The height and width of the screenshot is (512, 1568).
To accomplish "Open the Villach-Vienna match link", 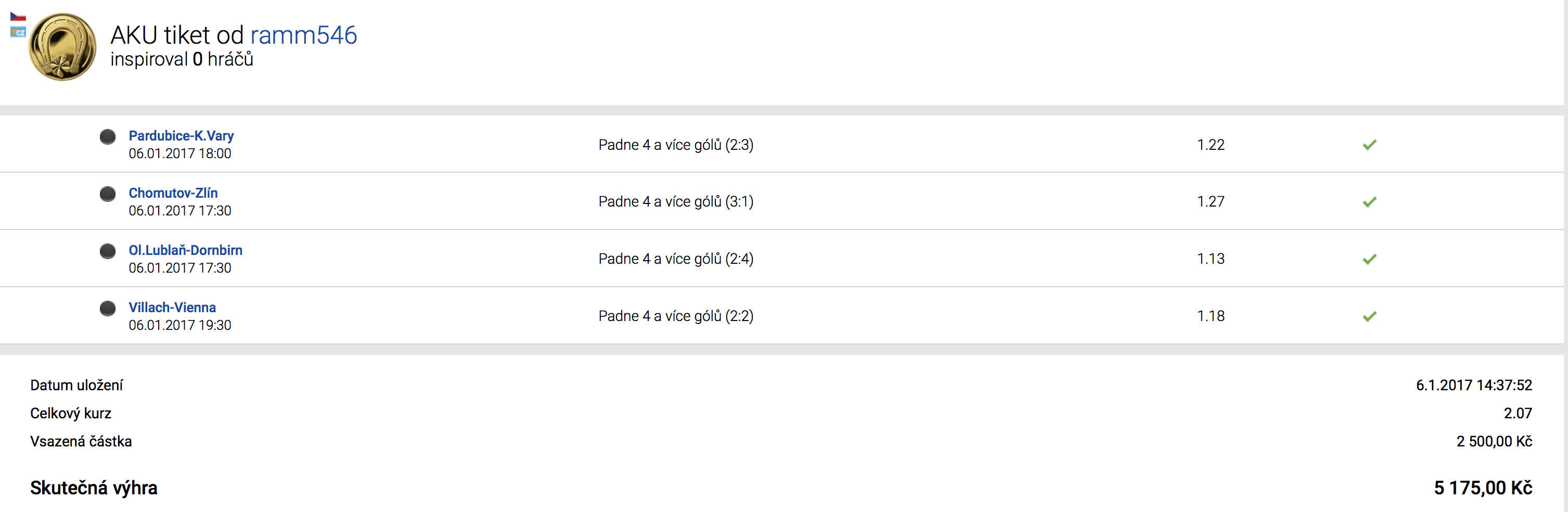I will (x=172, y=308).
